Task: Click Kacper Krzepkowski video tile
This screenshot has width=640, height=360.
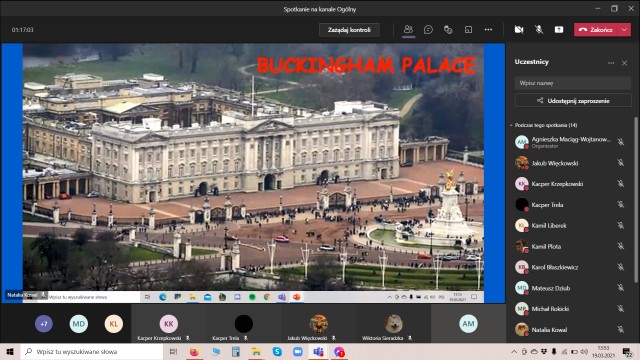Action: 168,323
